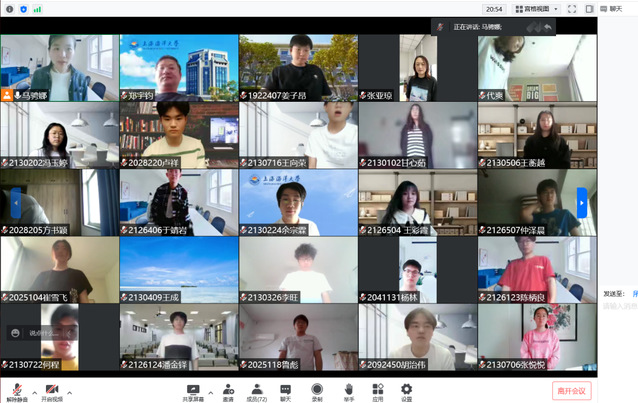Click the chat message input field

pos(618,306)
